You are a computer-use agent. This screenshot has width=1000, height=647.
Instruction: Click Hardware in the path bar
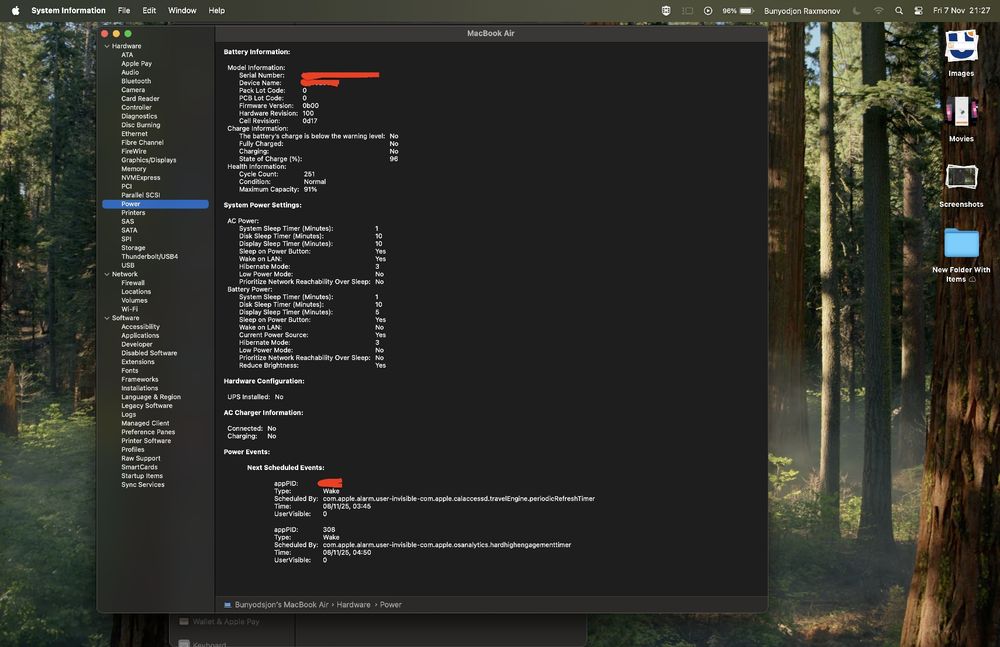tap(353, 605)
